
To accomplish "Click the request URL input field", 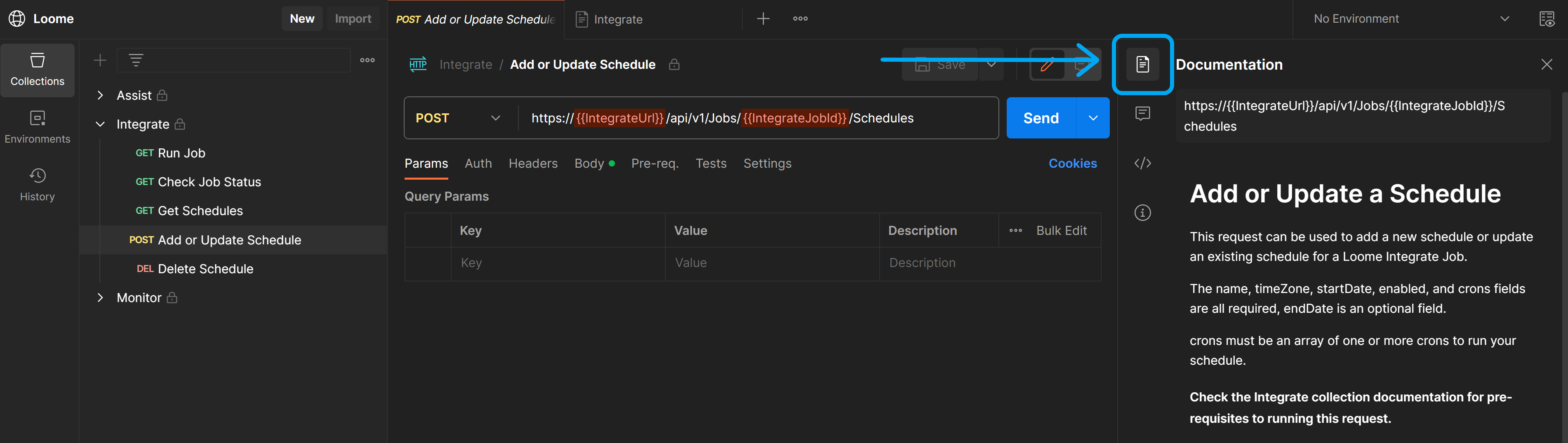I will tap(758, 118).
